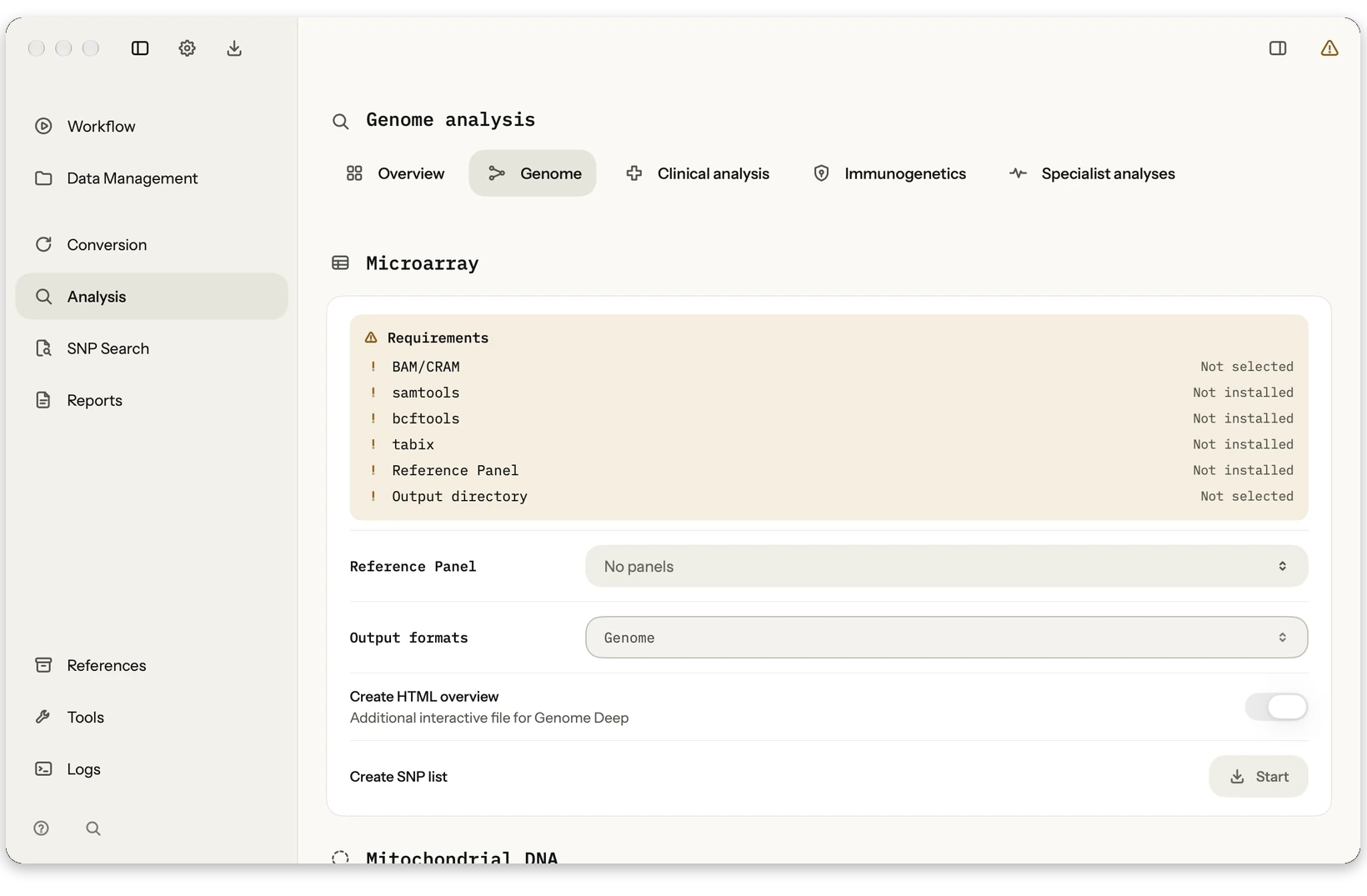Open the Output formats dropdown
Image resolution: width=1367 pixels, height=896 pixels.
click(x=946, y=638)
